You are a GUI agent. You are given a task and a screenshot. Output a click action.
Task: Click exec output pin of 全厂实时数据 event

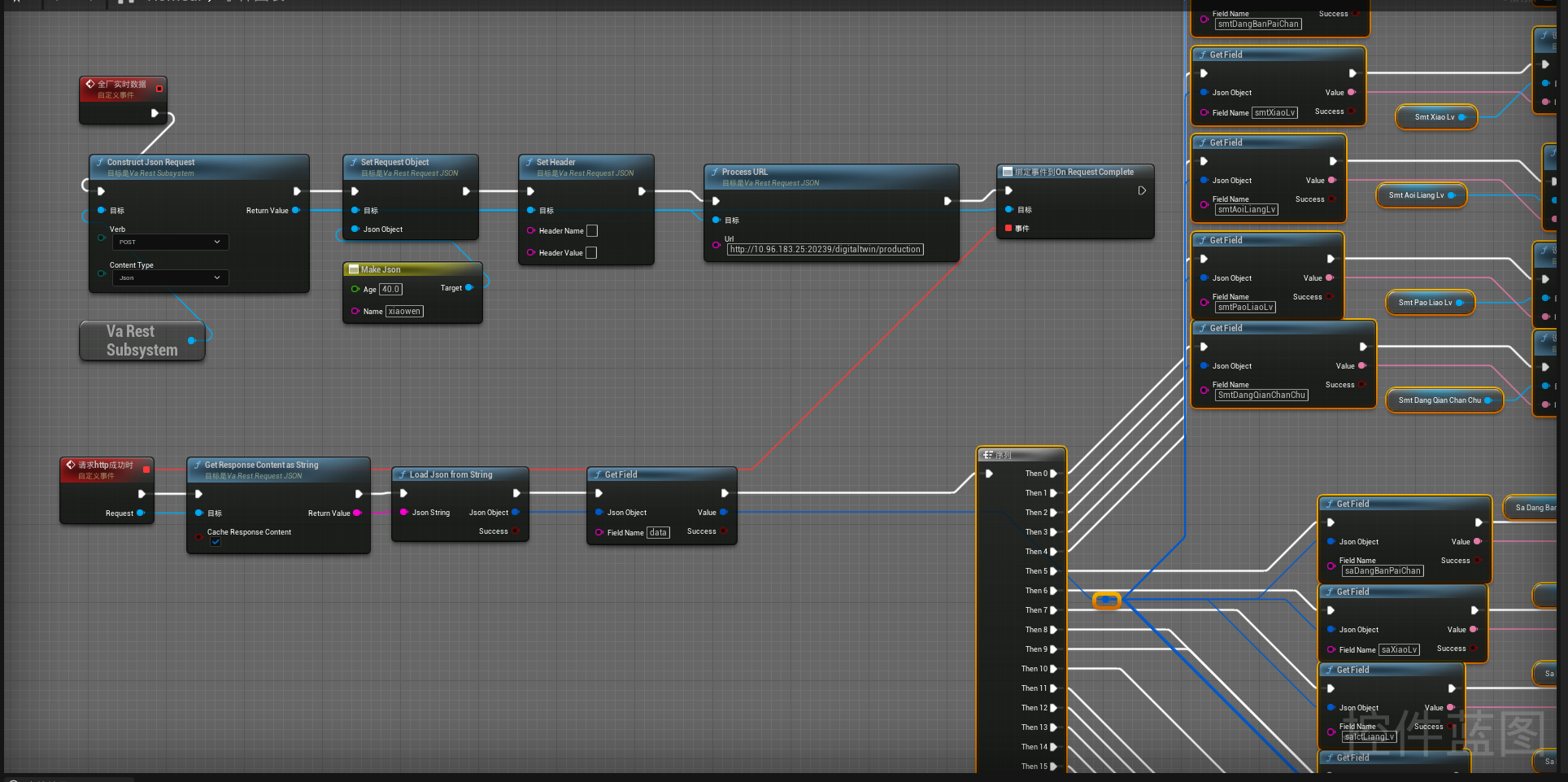coord(155,113)
